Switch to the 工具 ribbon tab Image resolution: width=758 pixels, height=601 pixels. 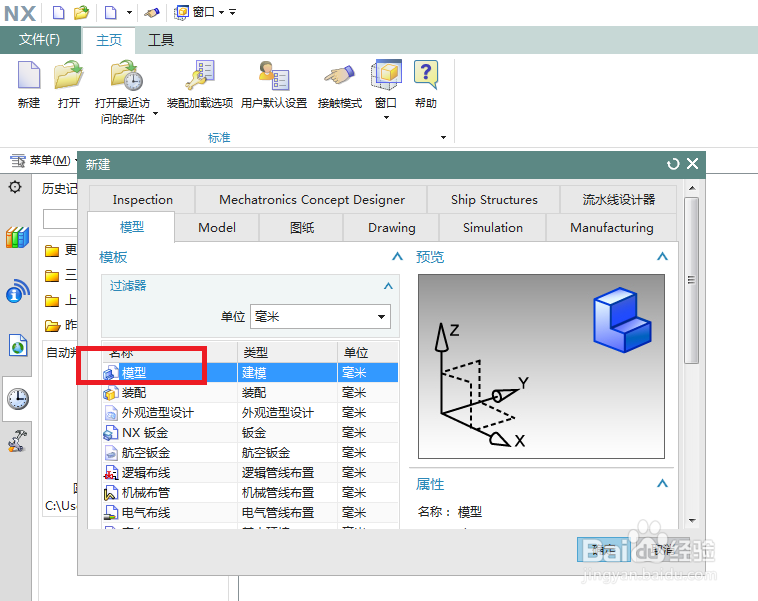161,40
